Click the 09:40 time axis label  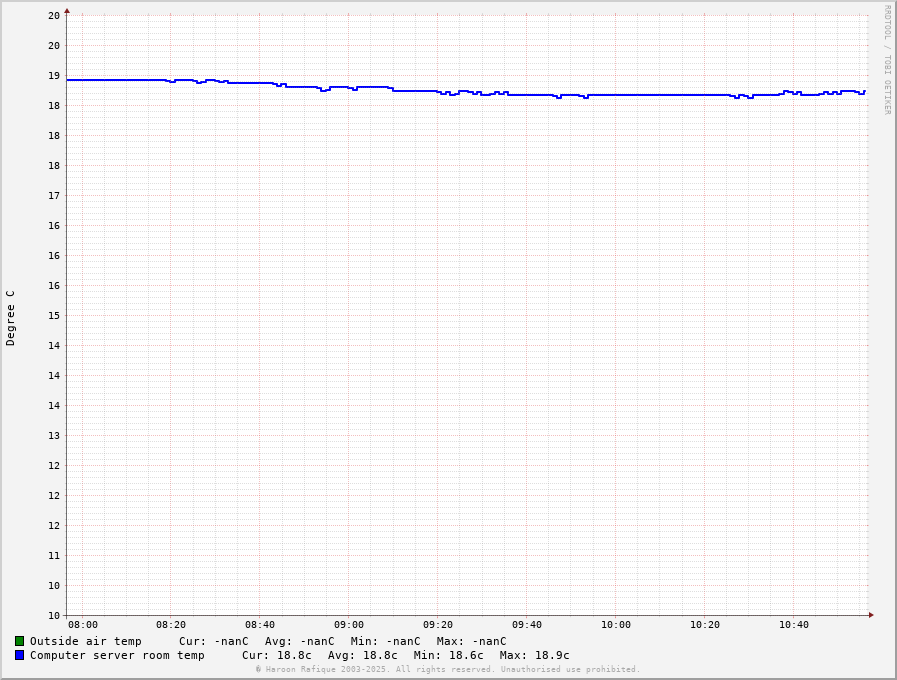tap(527, 625)
